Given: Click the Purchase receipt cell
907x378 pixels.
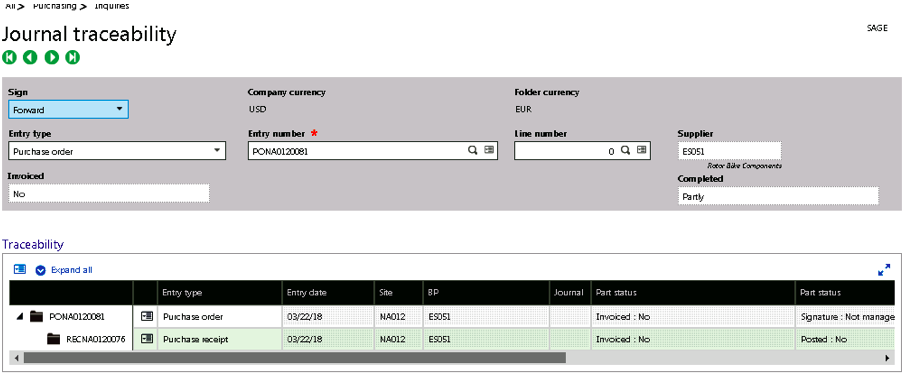Looking at the screenshot, I should click(x=220, y=339).
